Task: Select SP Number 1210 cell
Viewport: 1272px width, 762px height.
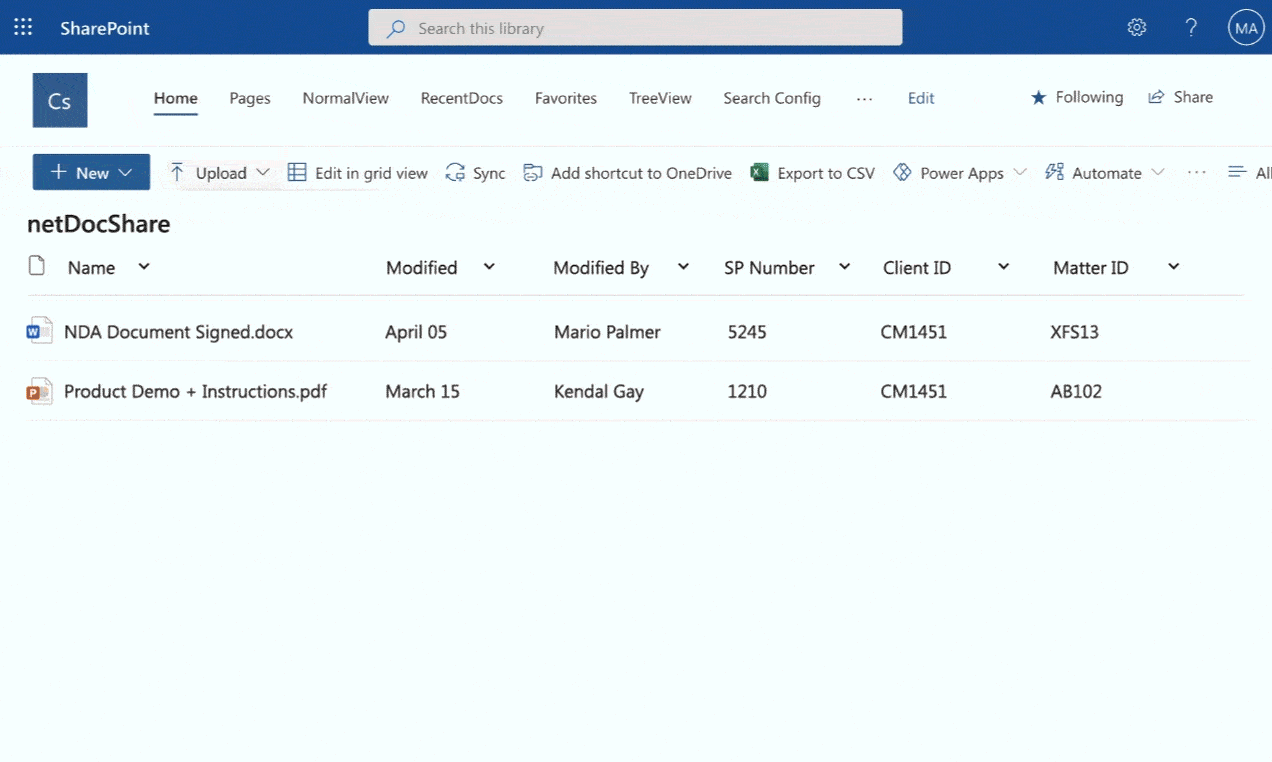Action: pyautogui.click(x=747, y=391)
